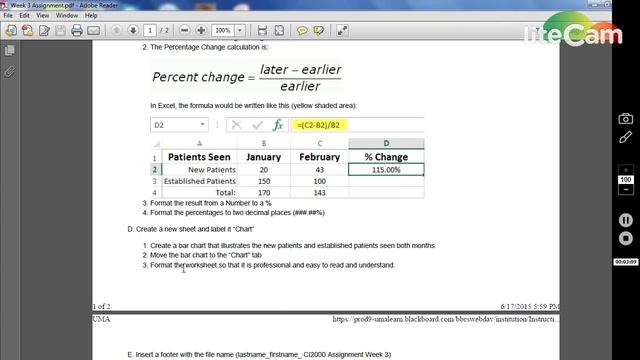Click the 'Create a new sheet' instruction D
This screenshot has height=360, width=640.
pyautogui.click(x=191, y=229)
